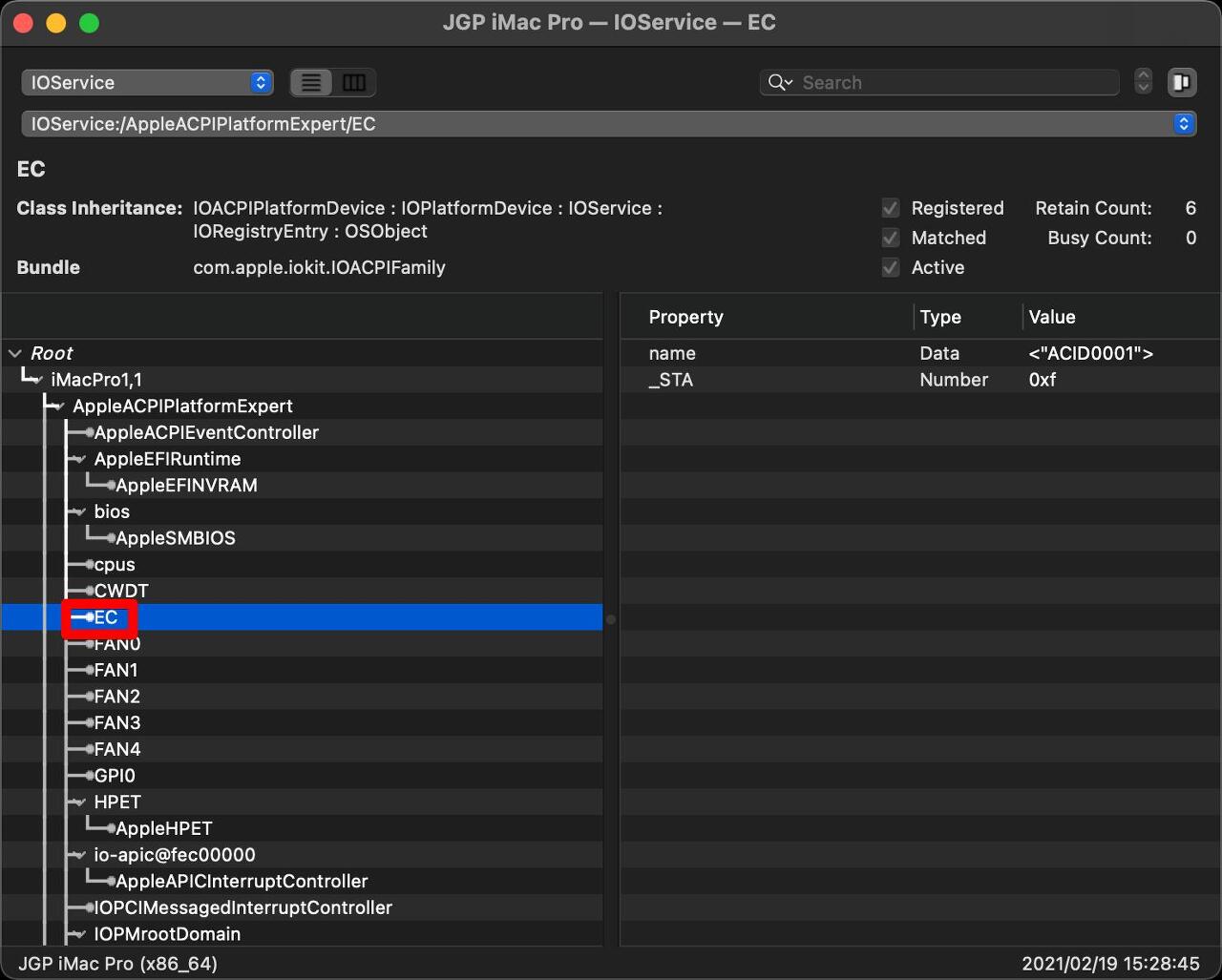Select the name property row
The width and height of the screenshot is (1222, 980).
point(920,353)
